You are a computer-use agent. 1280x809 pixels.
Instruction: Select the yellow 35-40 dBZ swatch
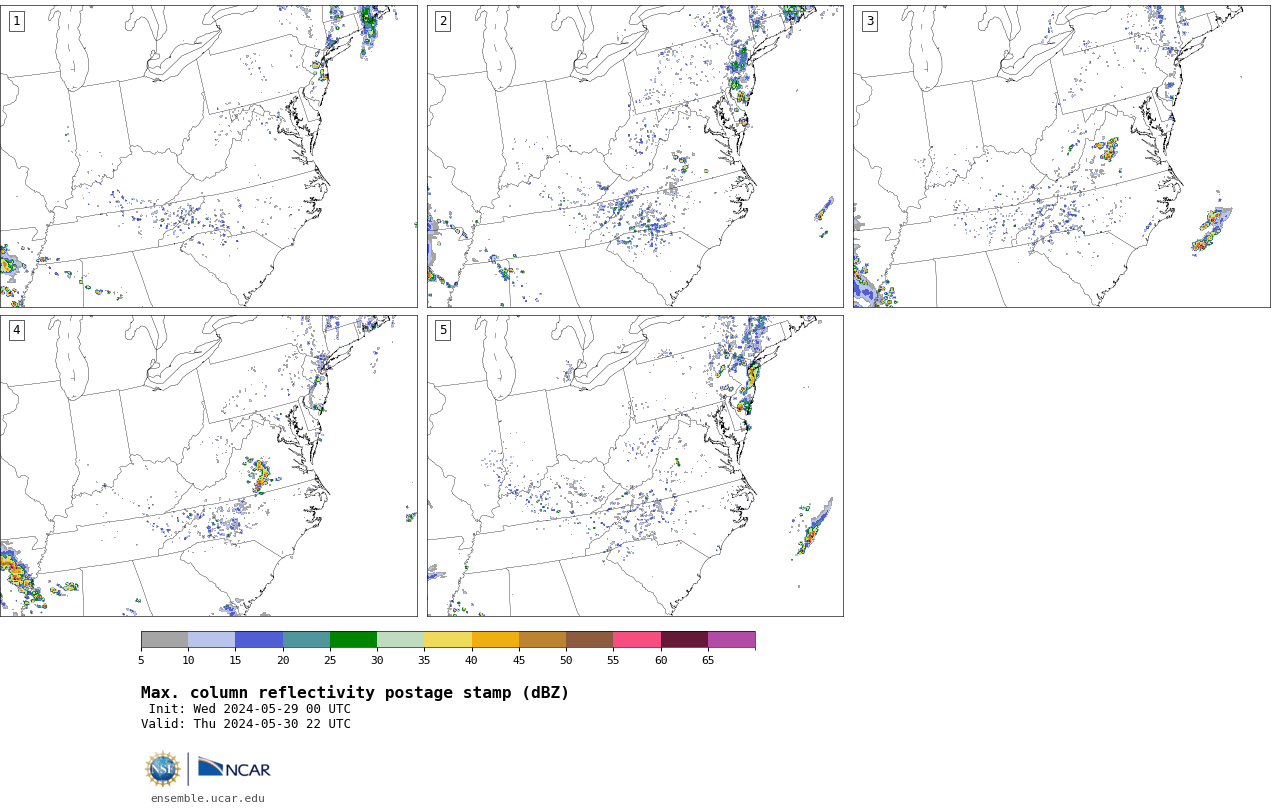pyautogui.click(x=448, y=640)
